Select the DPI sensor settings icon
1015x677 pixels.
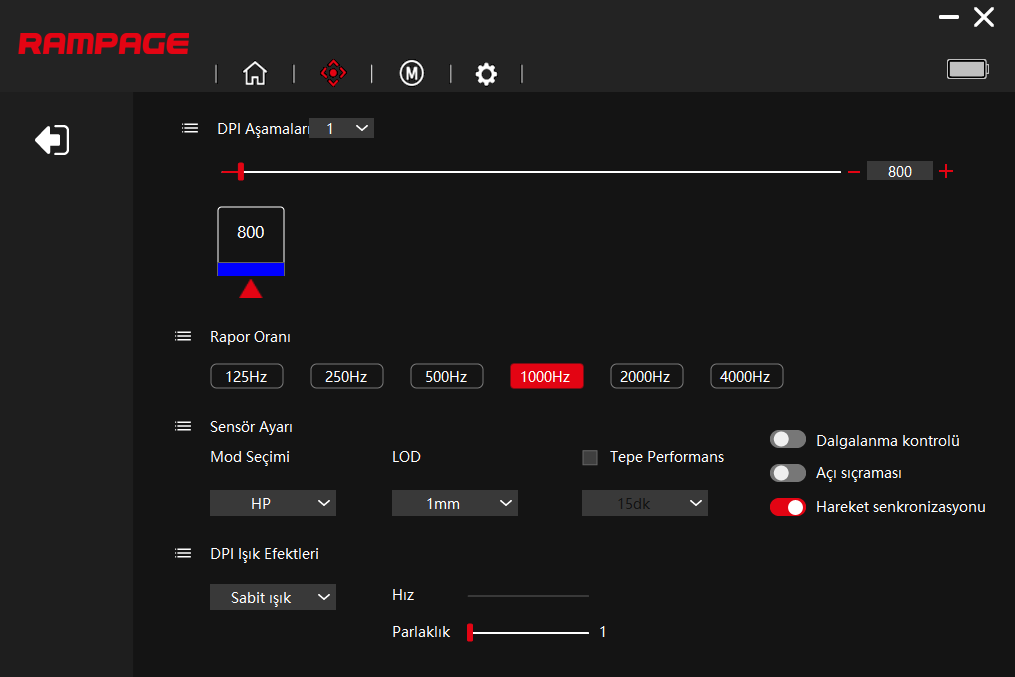[333, 73]
